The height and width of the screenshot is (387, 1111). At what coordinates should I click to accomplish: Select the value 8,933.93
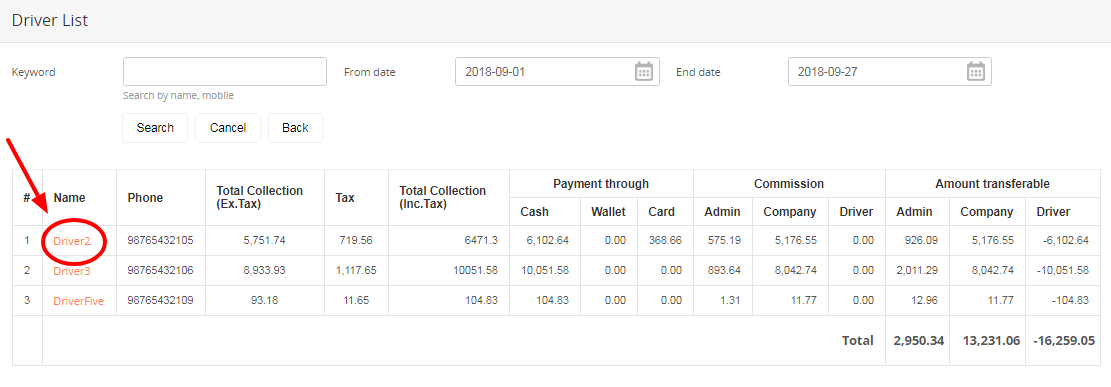[264, 271]
